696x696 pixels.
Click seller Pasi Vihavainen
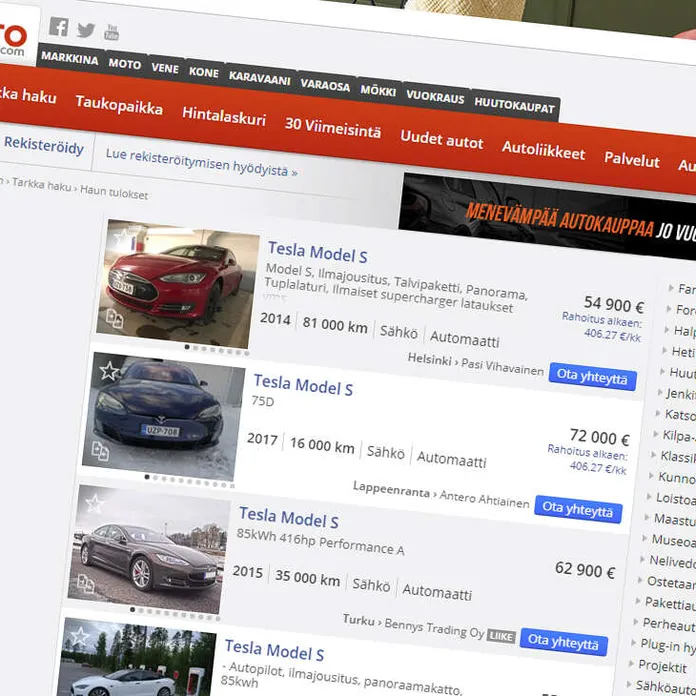tap(502, 367)
